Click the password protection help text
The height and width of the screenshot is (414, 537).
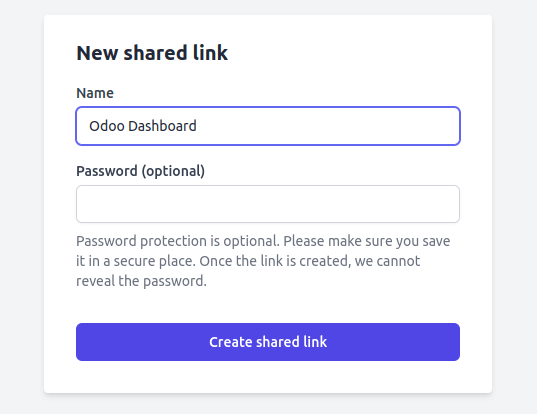point(263,261)
